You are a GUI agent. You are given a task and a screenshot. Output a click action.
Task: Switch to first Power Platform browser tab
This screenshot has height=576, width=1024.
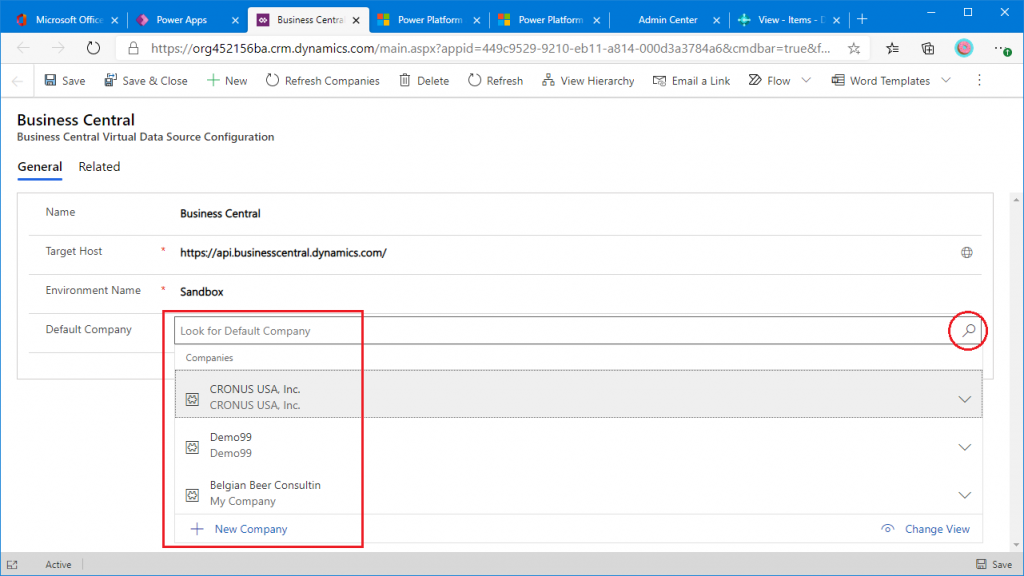(429, 20)
